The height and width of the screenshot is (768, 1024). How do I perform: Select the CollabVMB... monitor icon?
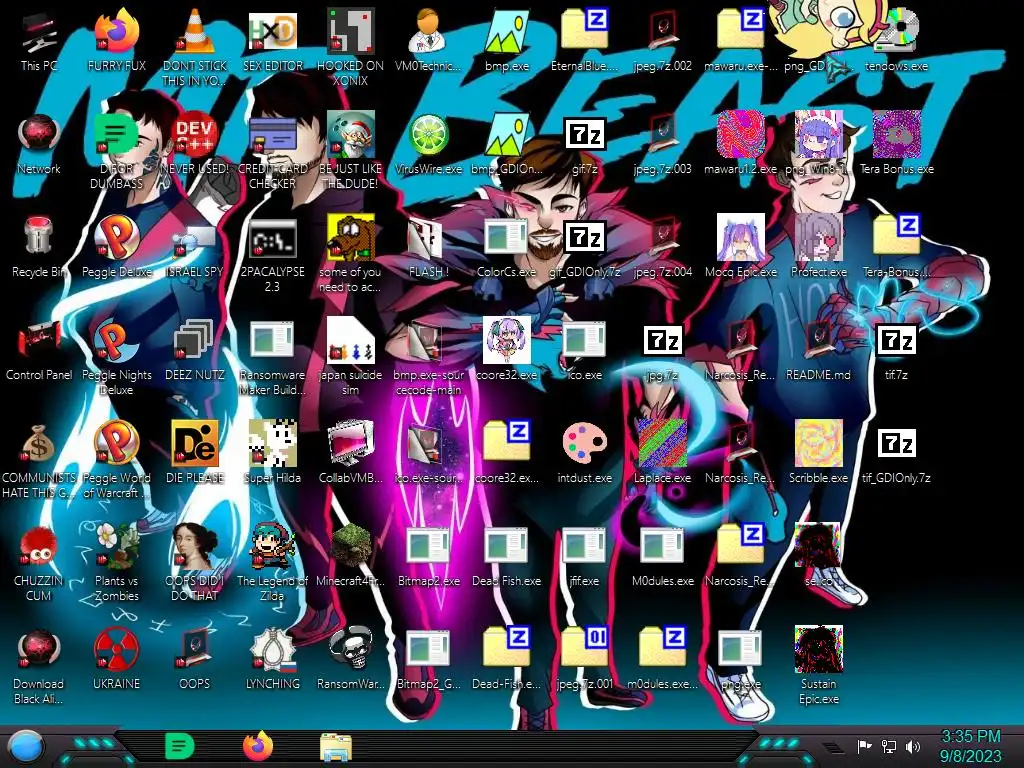351,453
